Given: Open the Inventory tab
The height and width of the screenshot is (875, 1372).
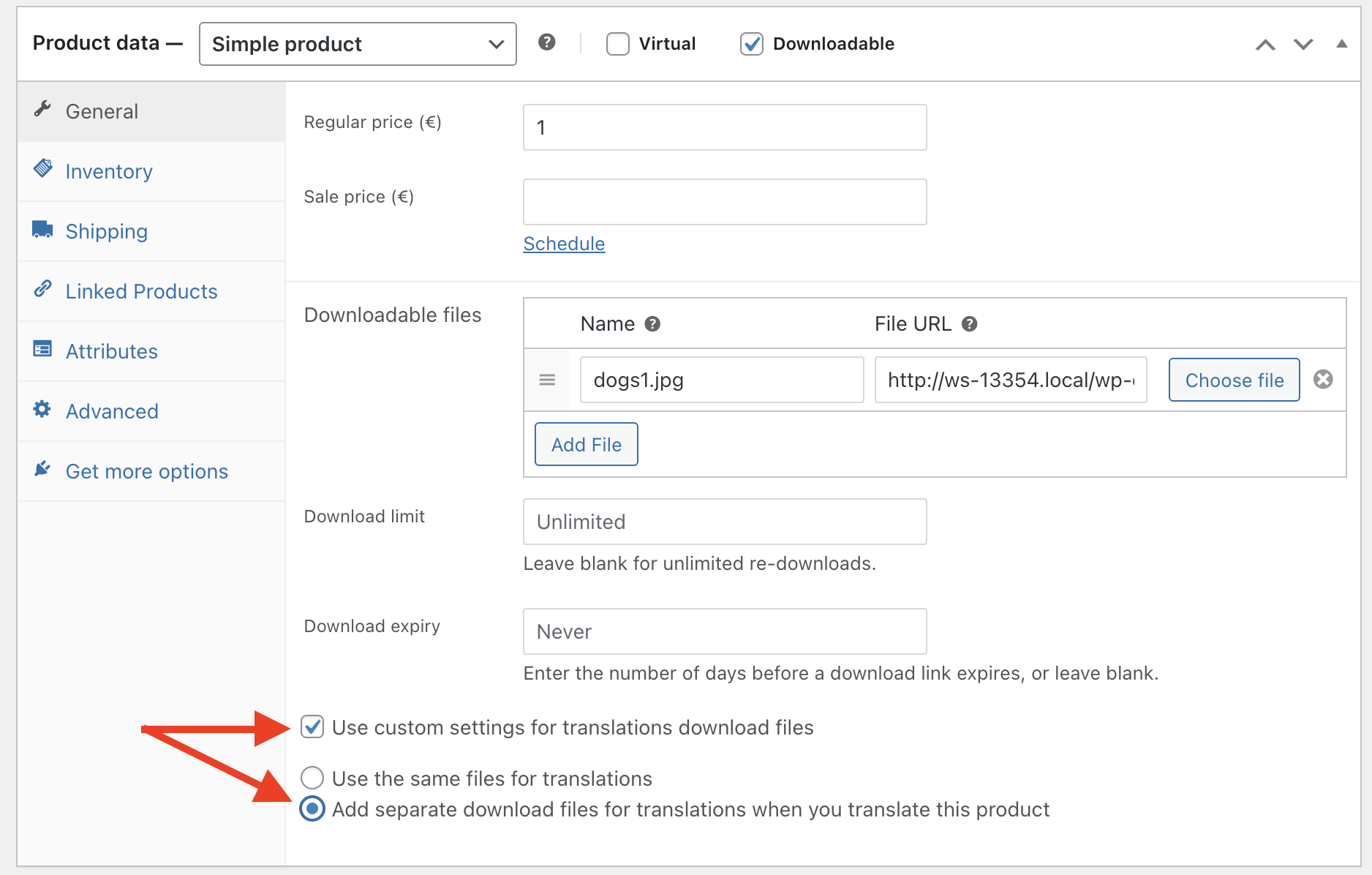Looking at the screenshot, I should point(109,171).
